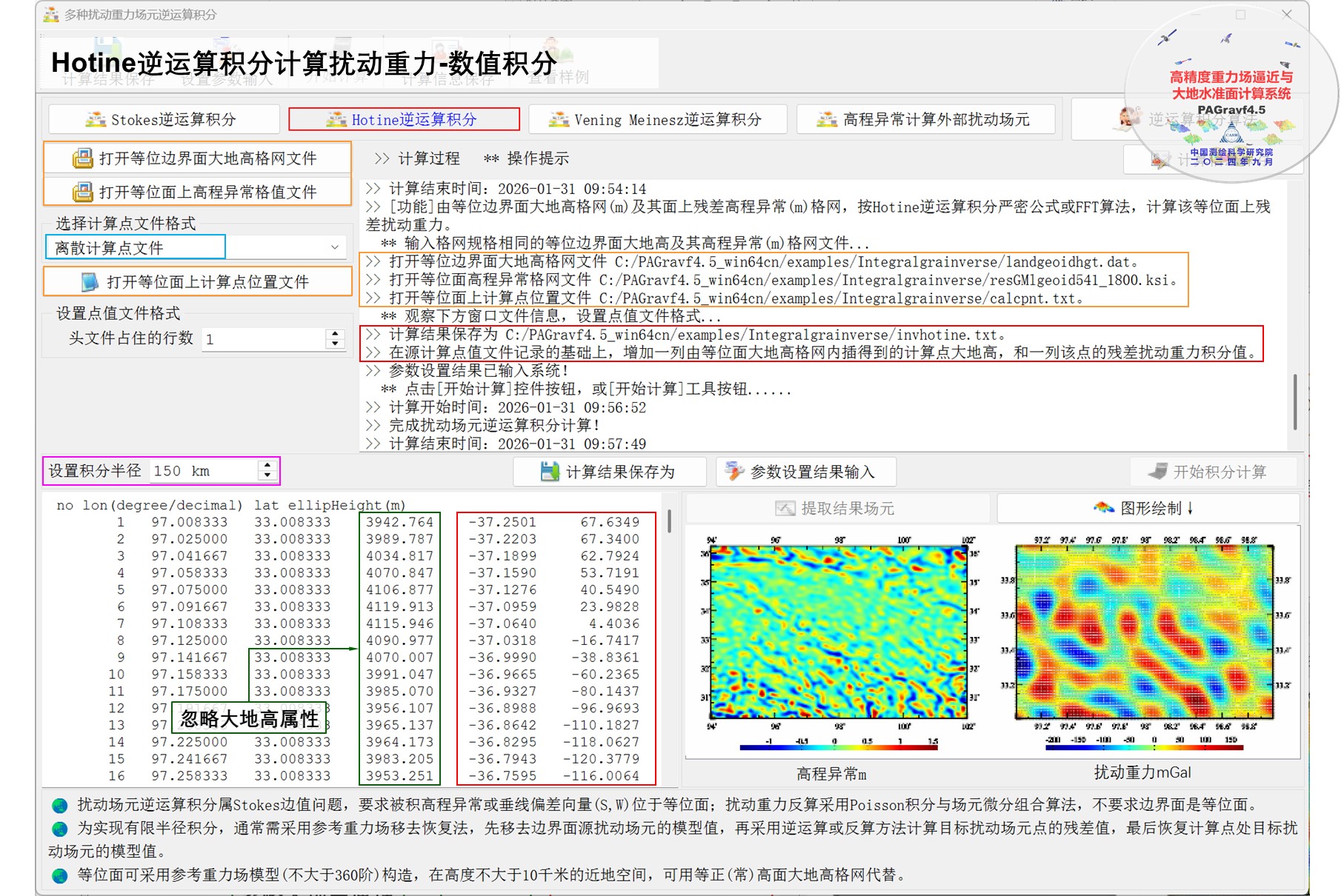The width and height of the screenshot is (1344, 896).
Task: Decrease 头文件占住的行数 with down arrow
Action: [x=336, y=344]
